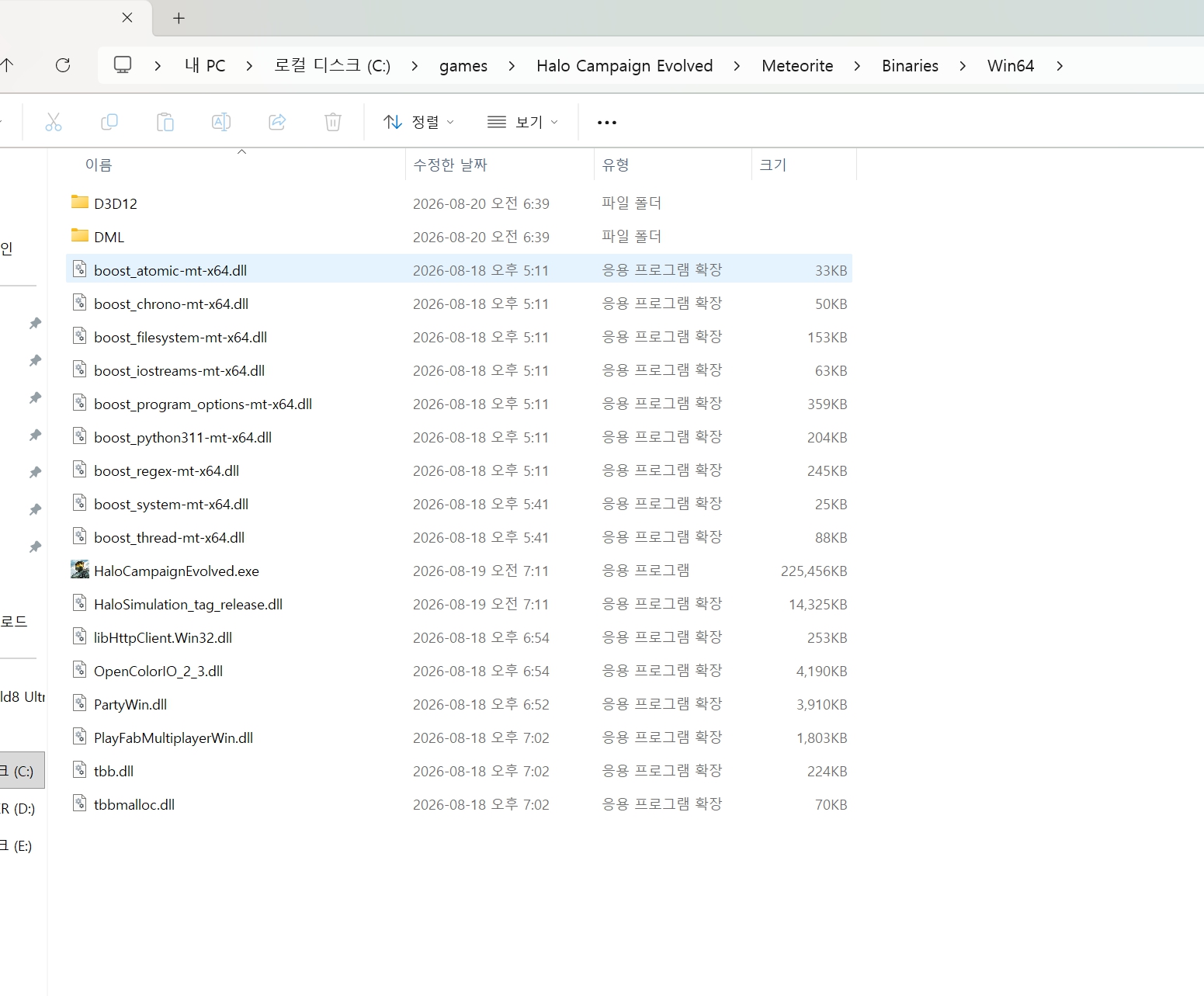Open the three-dot See more menu
Screen dimensions: 1204x996
click(x=607, y=122)
